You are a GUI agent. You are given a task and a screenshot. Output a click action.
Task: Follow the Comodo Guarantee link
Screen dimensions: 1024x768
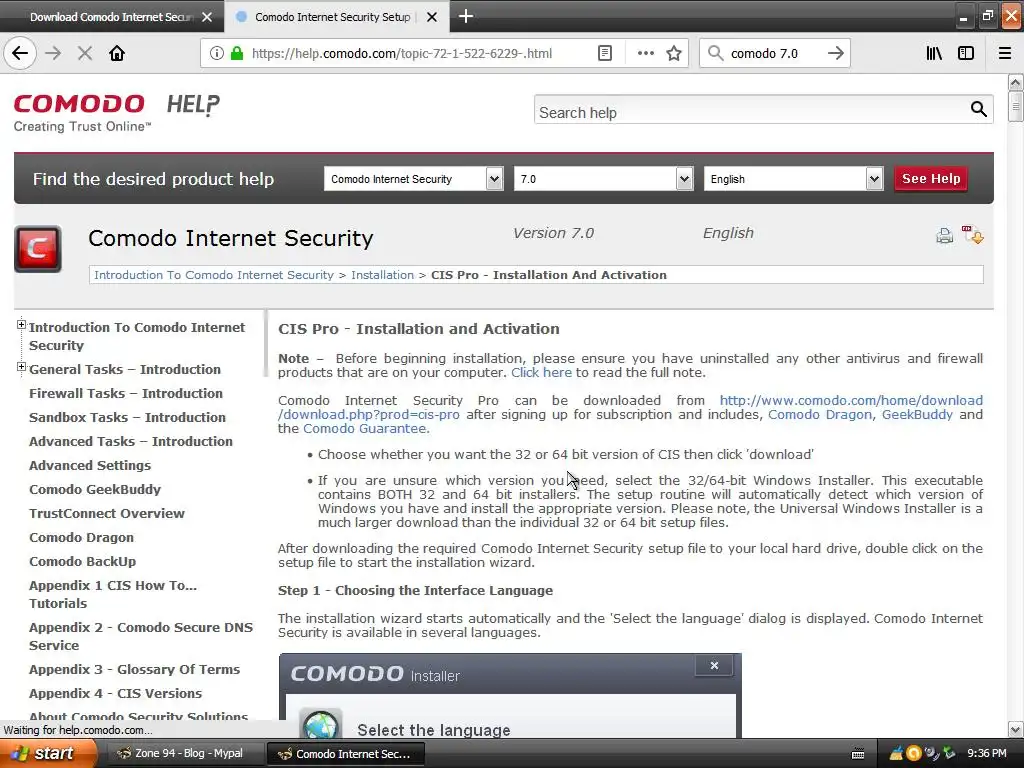click(x=364, y=428)
